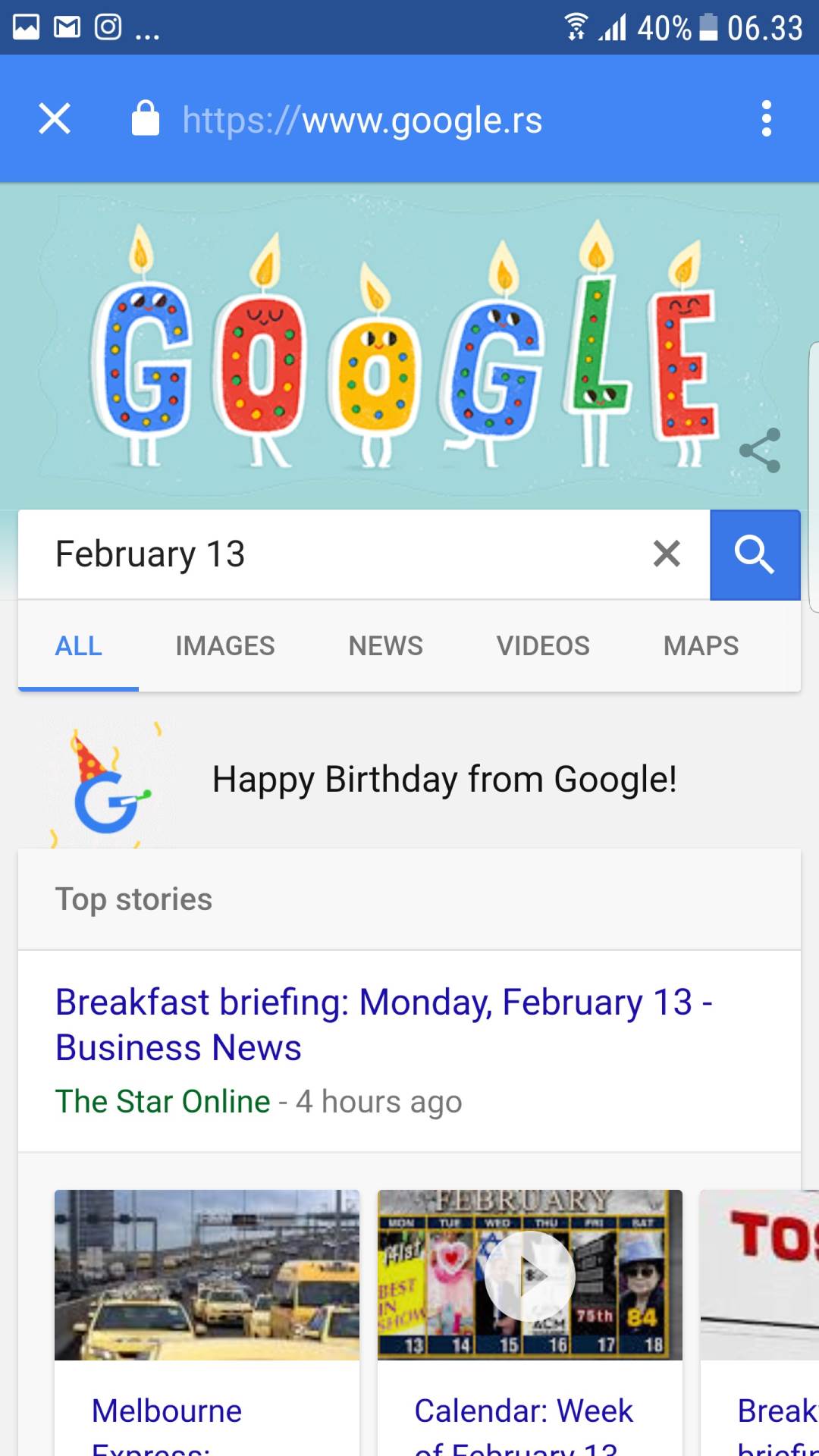This screenshot has height=1456, width=819.
Task: Expand hidden notifications via the ellipsis
Action: click(149, 30)
